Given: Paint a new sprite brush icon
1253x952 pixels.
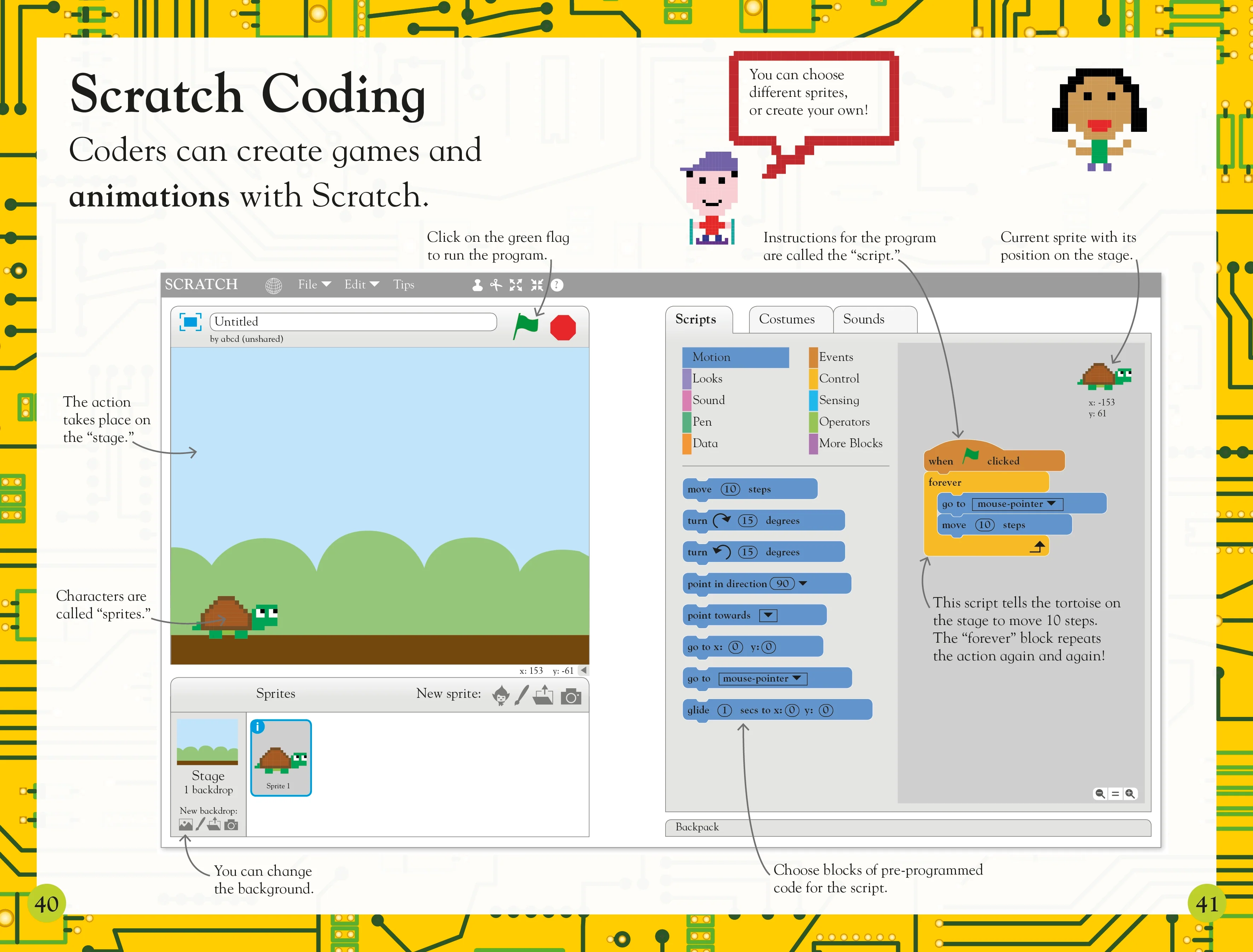Looking at the screenshot, I should click(522, 695).
